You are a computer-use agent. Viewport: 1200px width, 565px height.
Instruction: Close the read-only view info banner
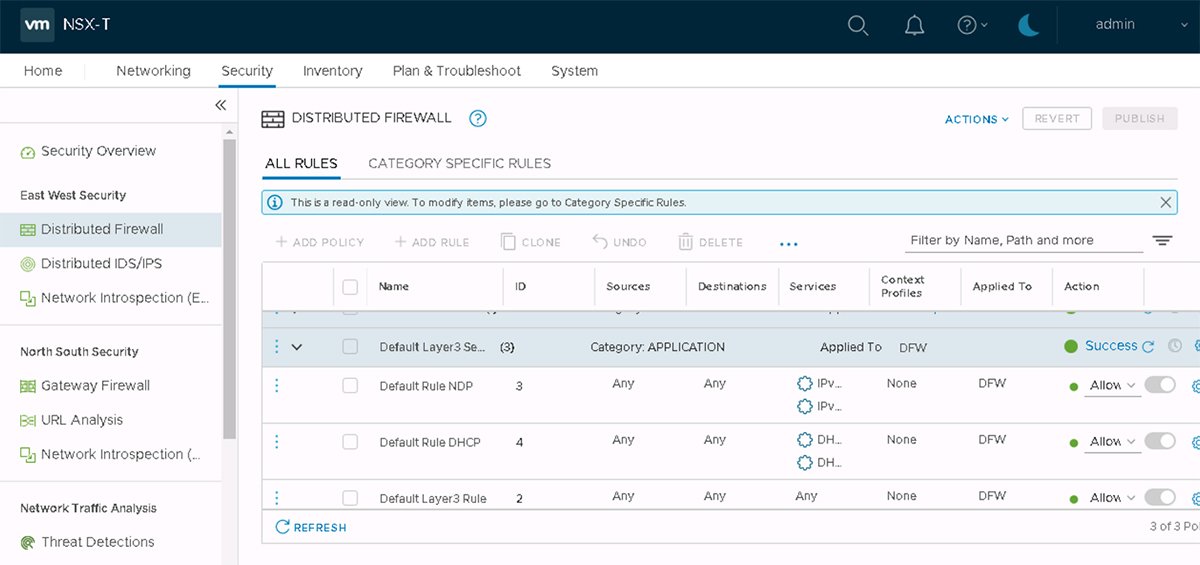[x=1166, y=202]
